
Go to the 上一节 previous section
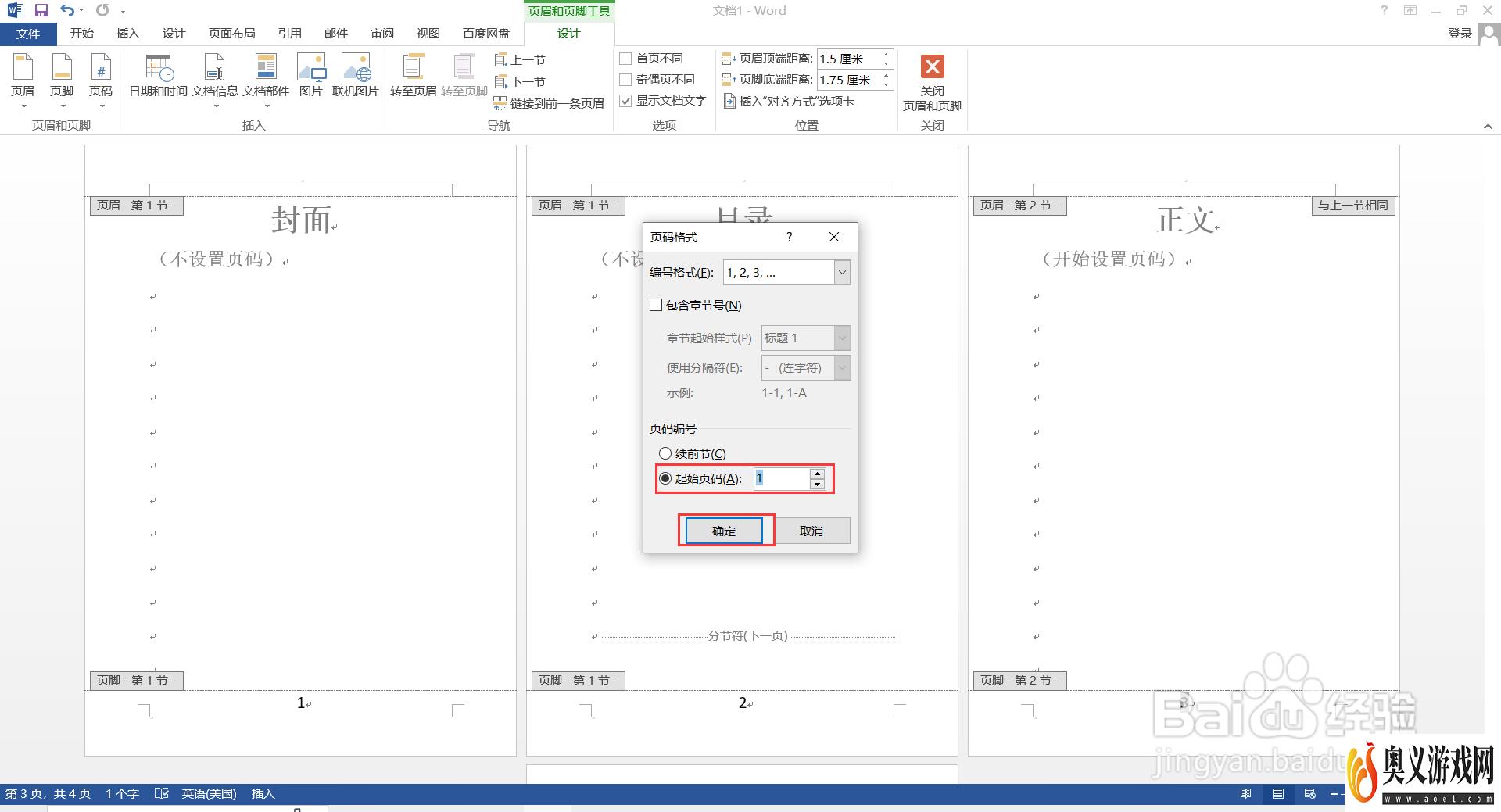coord(521,59)
